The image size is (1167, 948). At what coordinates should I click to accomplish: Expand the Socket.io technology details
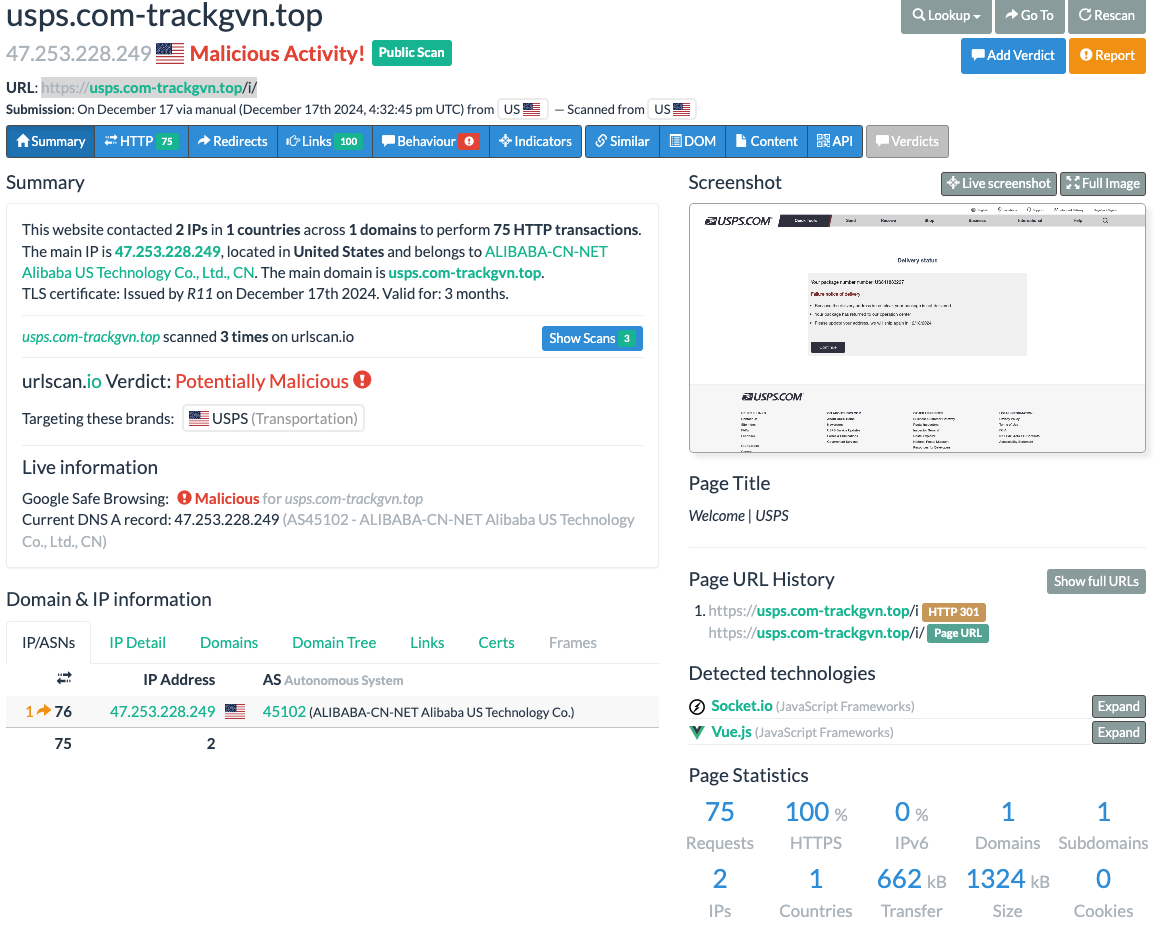click(1118, 706)
